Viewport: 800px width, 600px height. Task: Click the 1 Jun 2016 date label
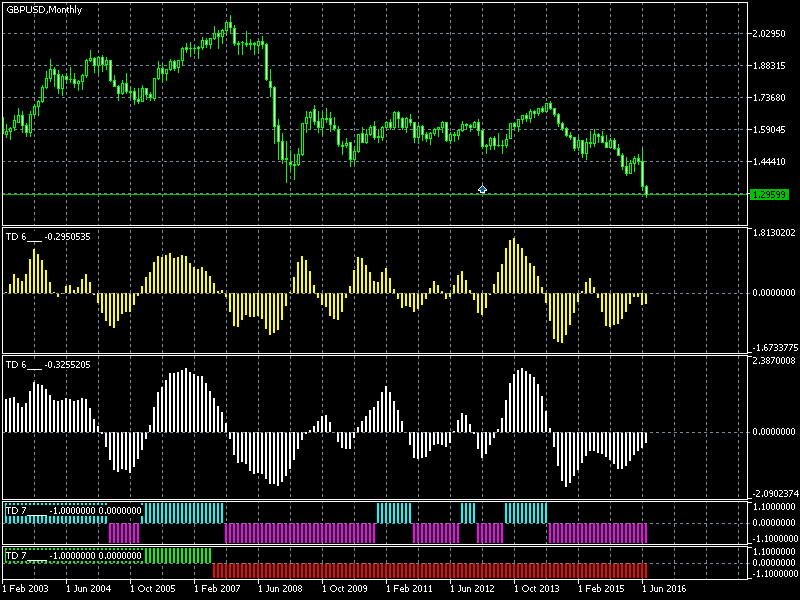[664, 589]
